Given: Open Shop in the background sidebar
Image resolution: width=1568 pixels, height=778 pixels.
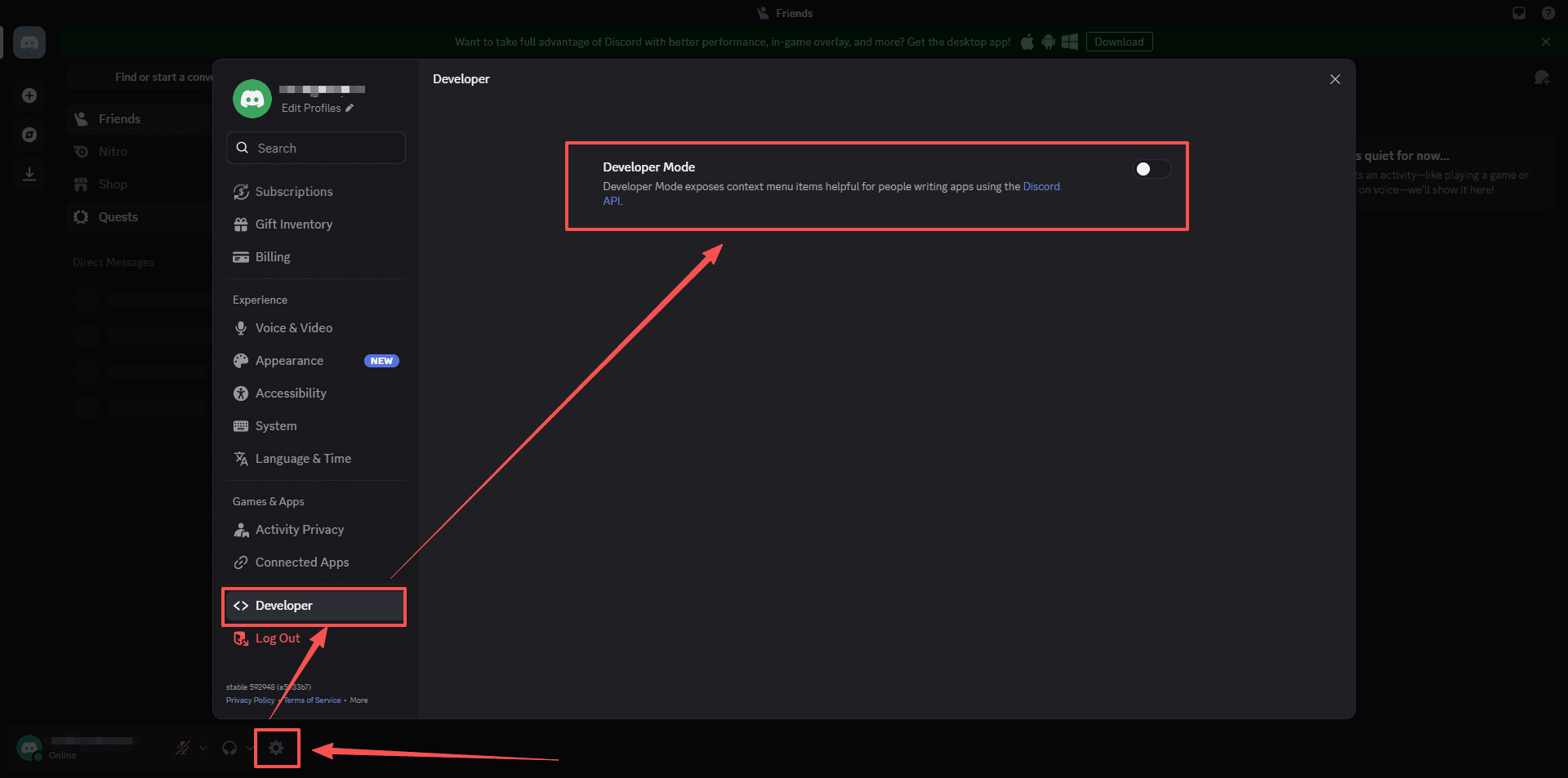Looking at the screenshot, I should (140, 184).
